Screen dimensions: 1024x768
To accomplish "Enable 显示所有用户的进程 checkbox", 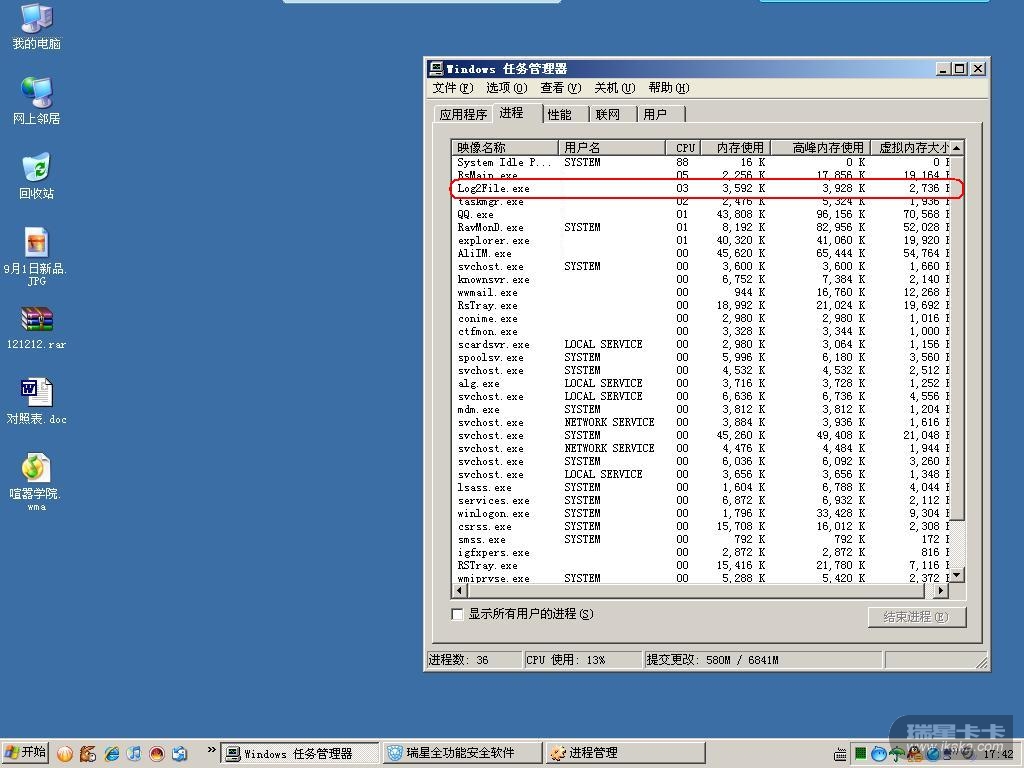I will pos(458,614).
